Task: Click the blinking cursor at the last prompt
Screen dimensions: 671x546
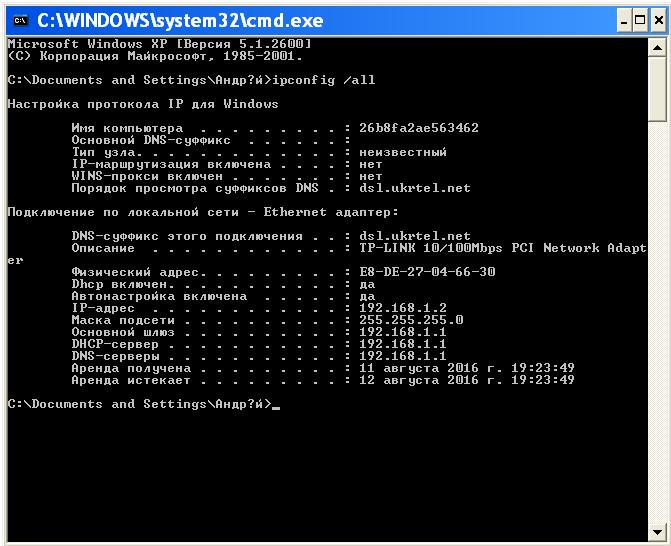Action: click(x=276, y=405)
